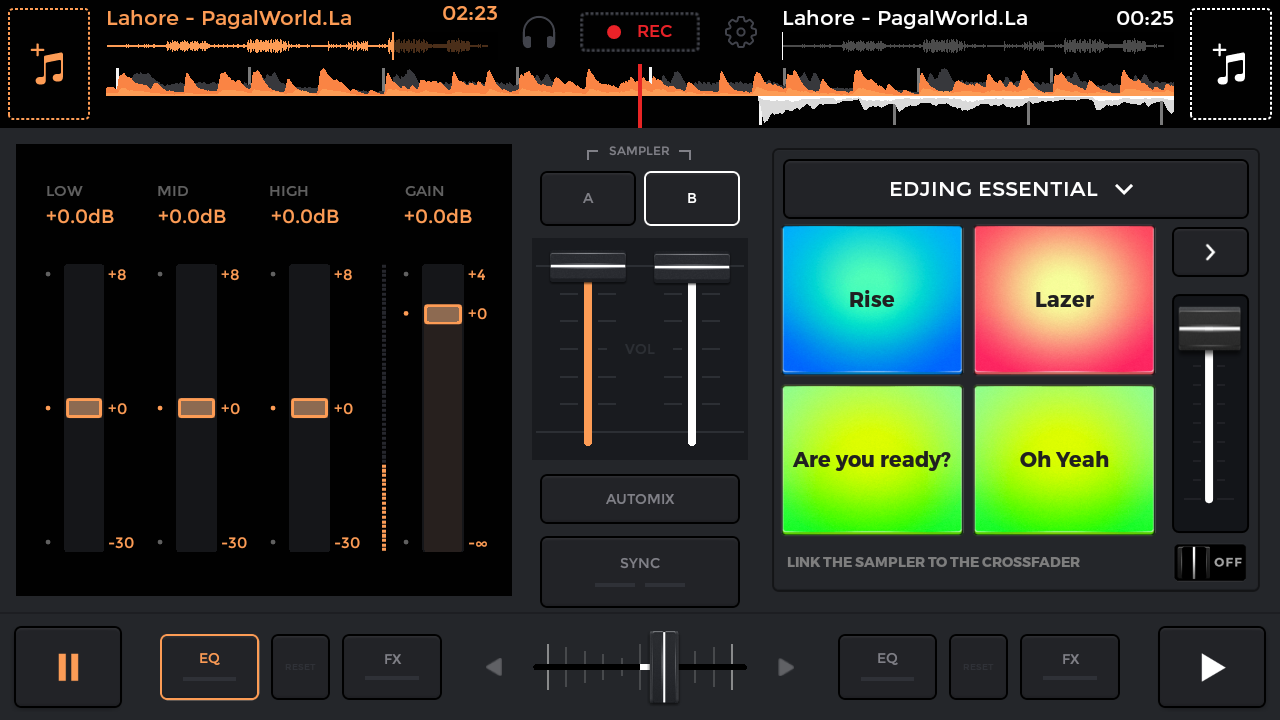The width and height of the screenshot is (1280, 720).
Task: Activate AUTOMIX mode
Action: pos(639,498)
